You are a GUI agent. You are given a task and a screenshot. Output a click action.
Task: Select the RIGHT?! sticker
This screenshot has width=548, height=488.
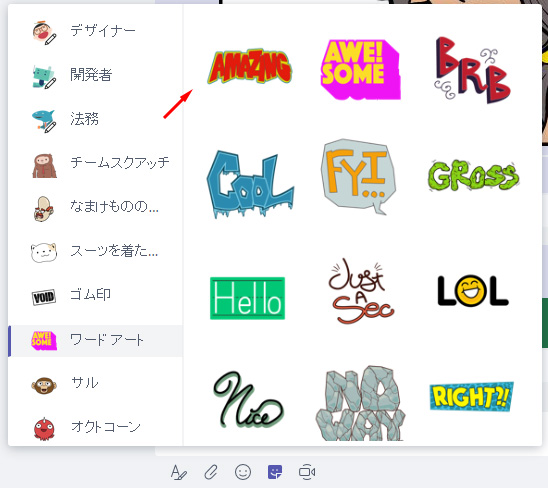pos(471,396)
